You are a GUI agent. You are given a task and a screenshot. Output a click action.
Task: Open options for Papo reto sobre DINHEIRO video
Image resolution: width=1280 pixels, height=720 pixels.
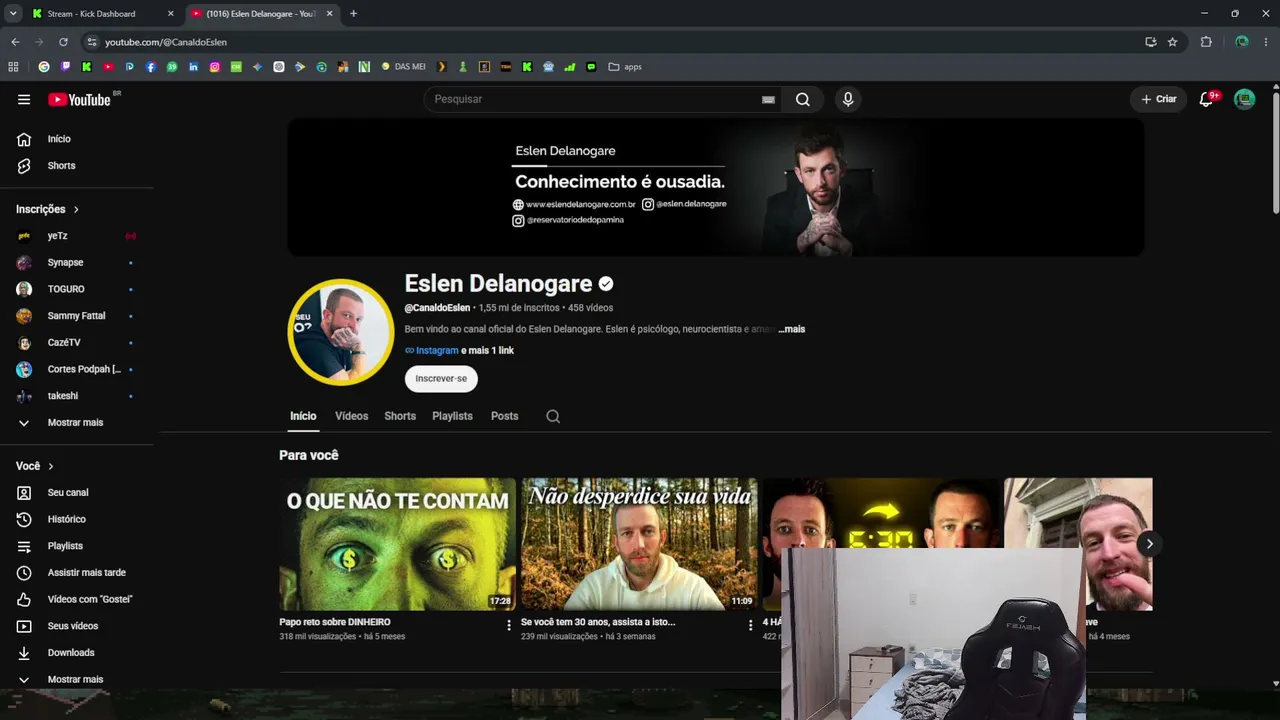point(509,625)
